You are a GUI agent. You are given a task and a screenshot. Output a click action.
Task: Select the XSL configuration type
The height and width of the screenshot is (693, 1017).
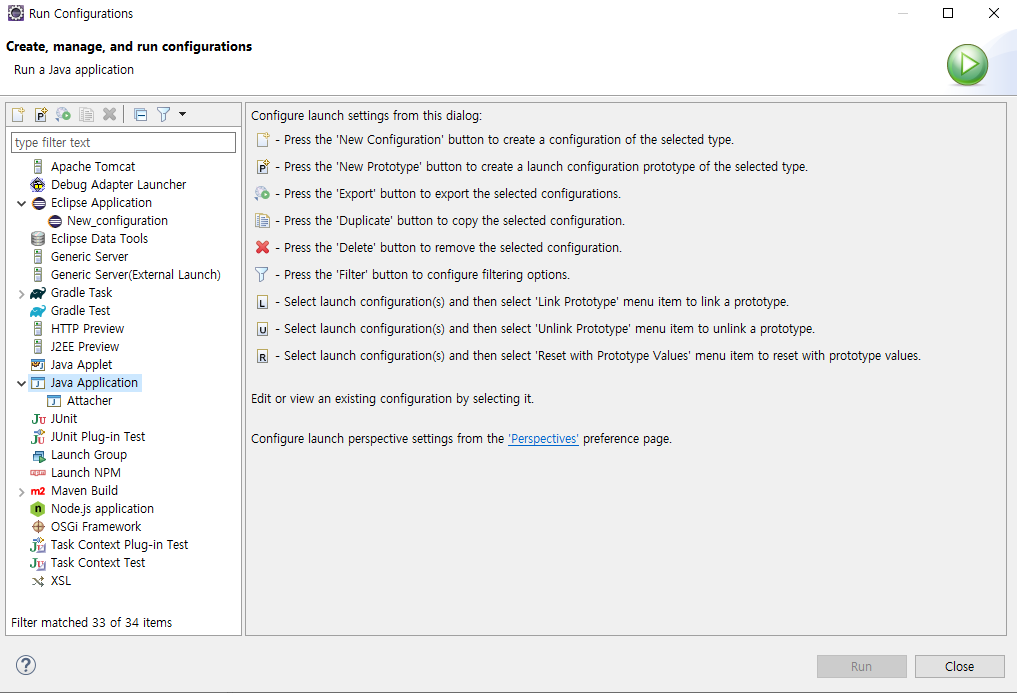61,581
